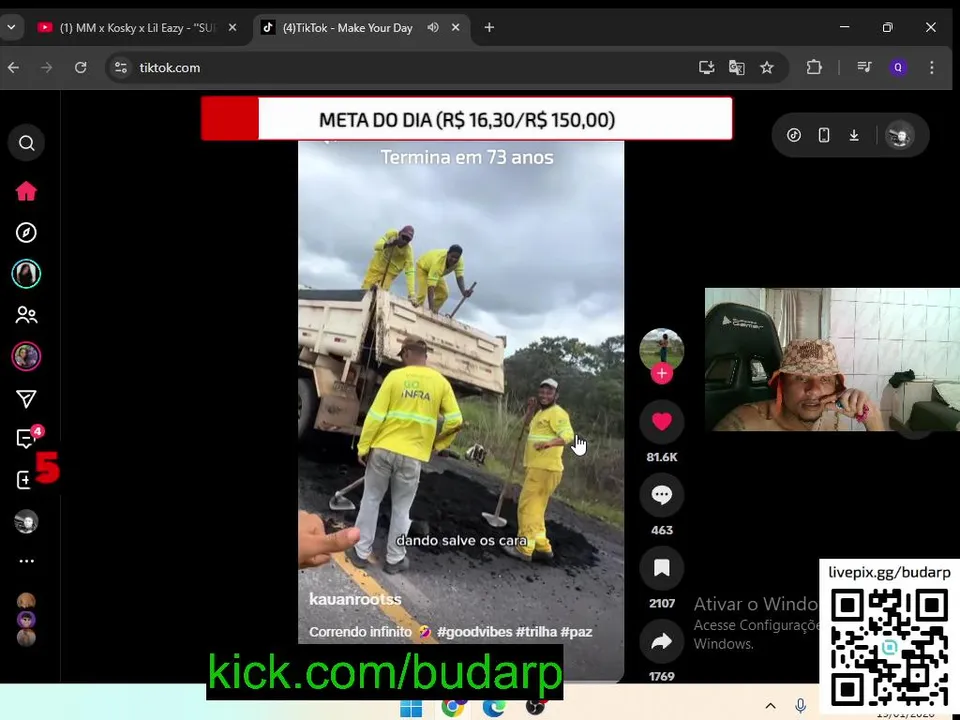Open the kauanrootss username link

pyautogui.click(x=355, y=599)
